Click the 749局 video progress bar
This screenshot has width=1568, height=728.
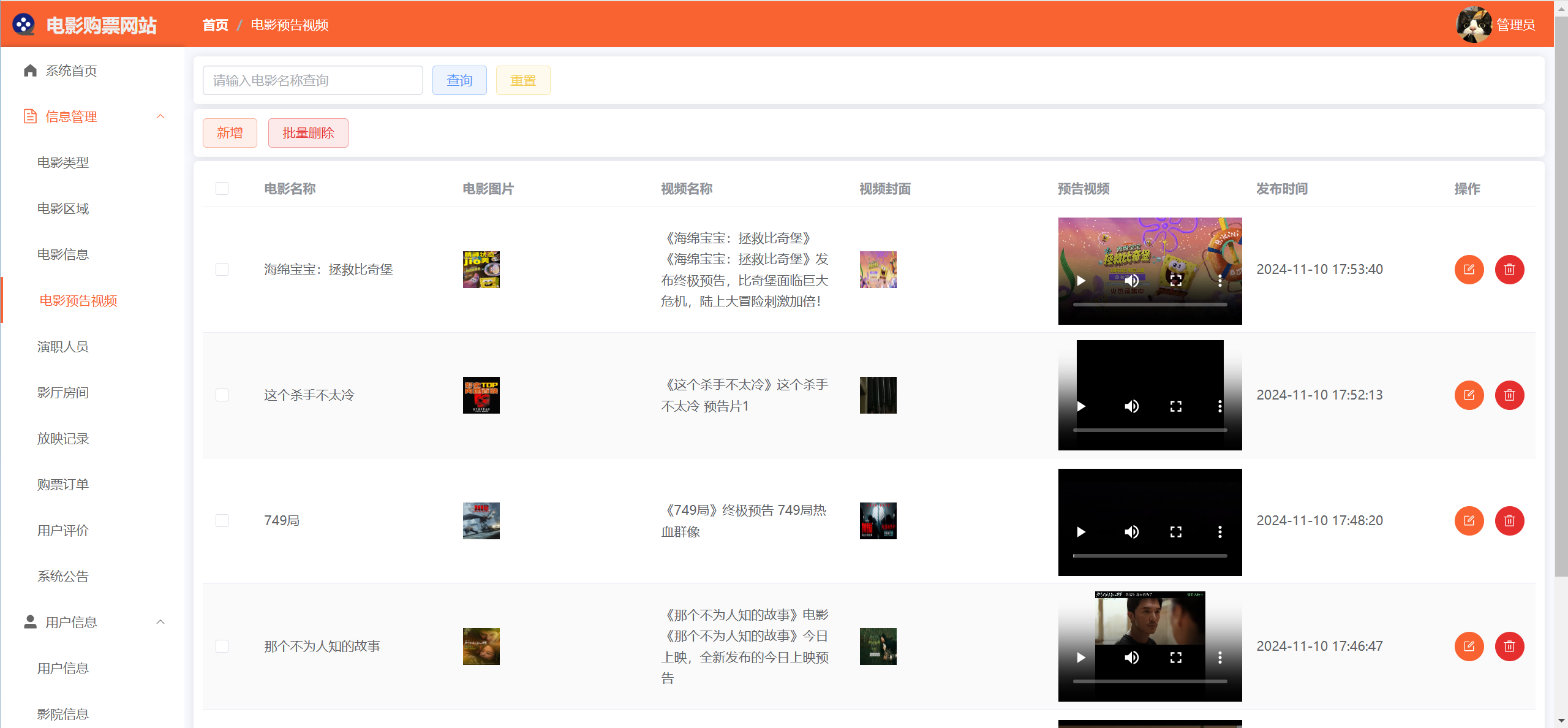(x=1150, y=556)
